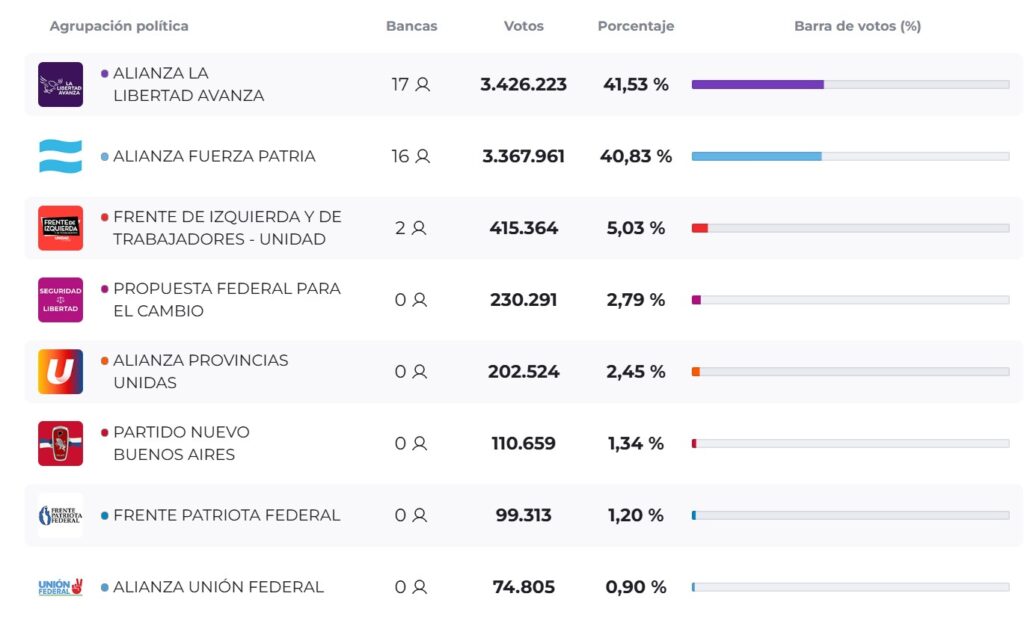Click Frente Patriota Federal logo

click(x=60, y=516)
